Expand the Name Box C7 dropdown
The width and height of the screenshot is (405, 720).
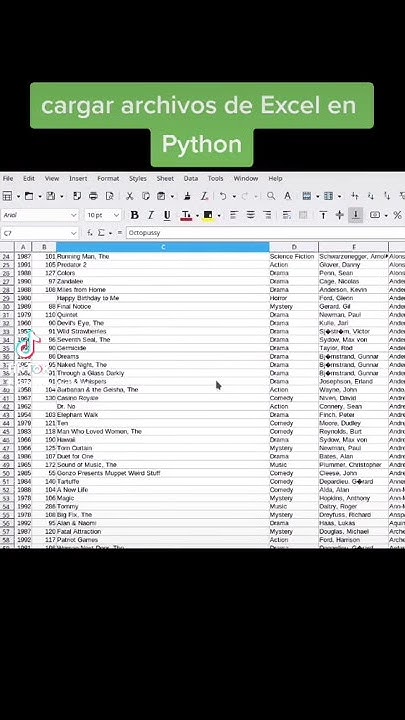74,233
